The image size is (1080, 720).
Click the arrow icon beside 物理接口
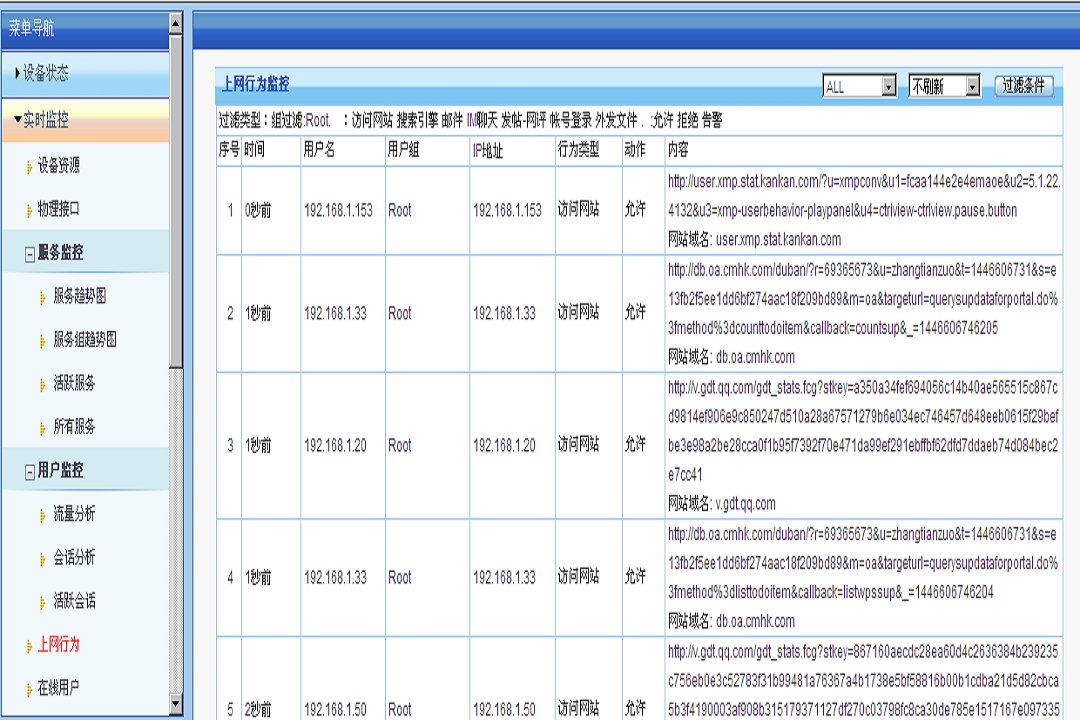tap(28, 211)
